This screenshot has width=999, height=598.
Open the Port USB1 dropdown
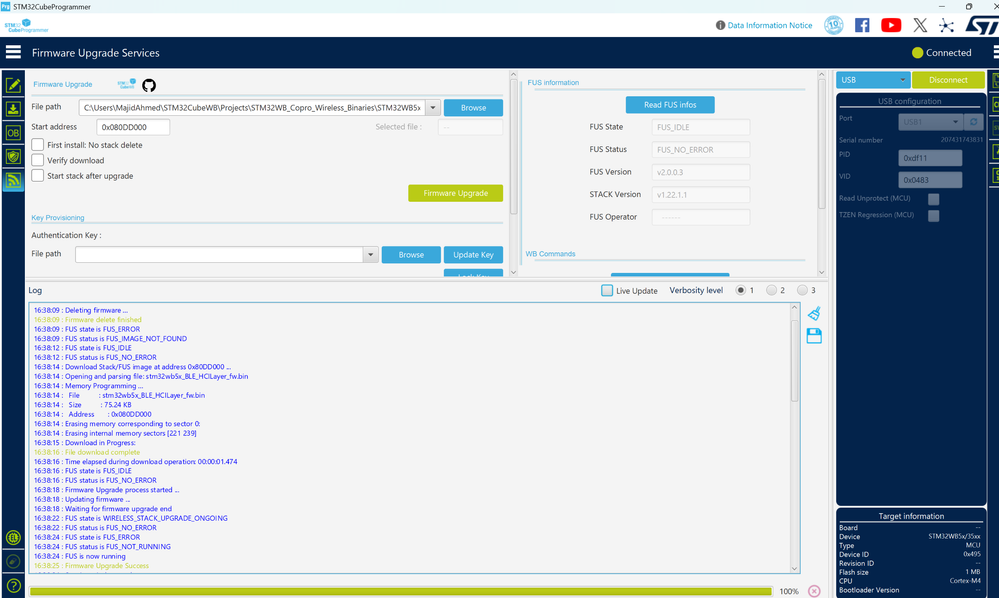930,122
